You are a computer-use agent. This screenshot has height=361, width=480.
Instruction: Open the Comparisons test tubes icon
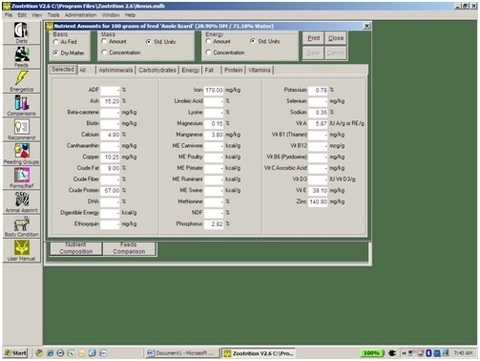21,105
